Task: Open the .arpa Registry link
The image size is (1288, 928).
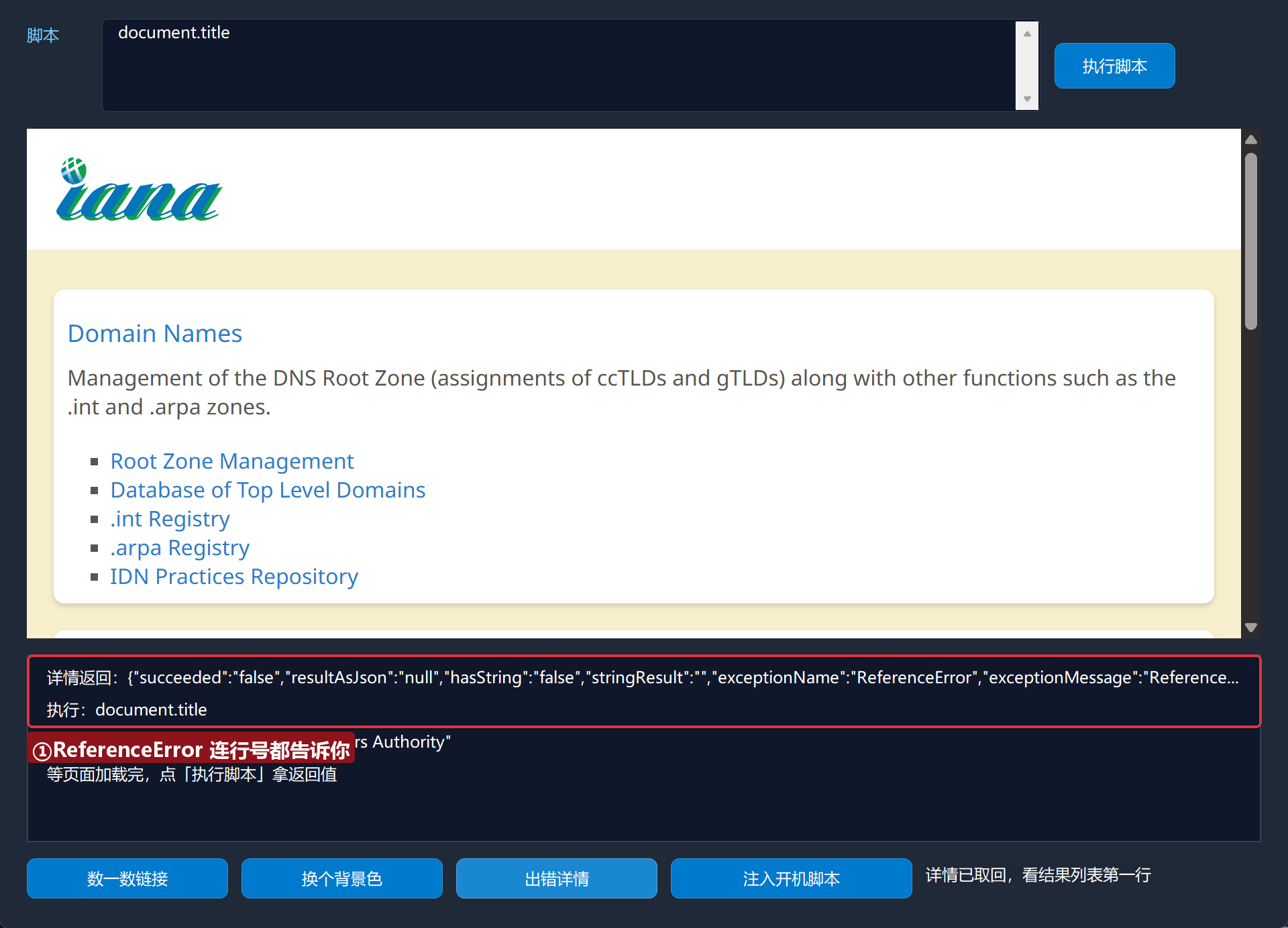Action: (x=180, y=548)
